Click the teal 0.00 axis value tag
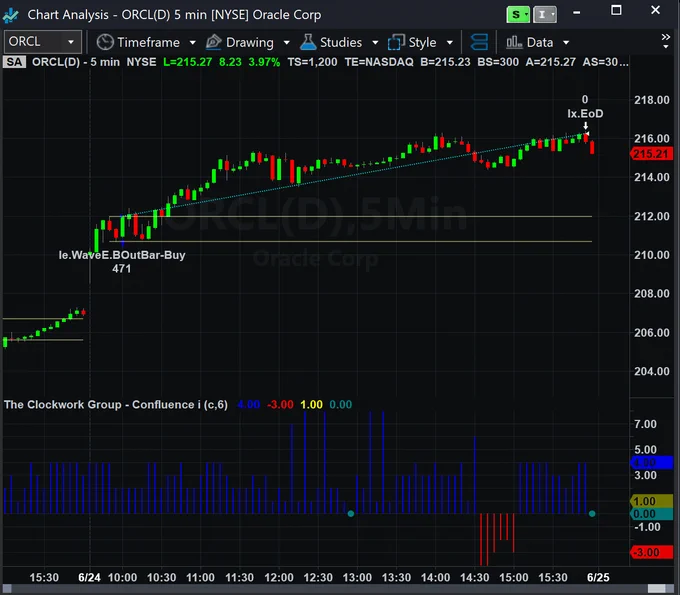Viewport: 680px width, 595px height. (651, 514)
